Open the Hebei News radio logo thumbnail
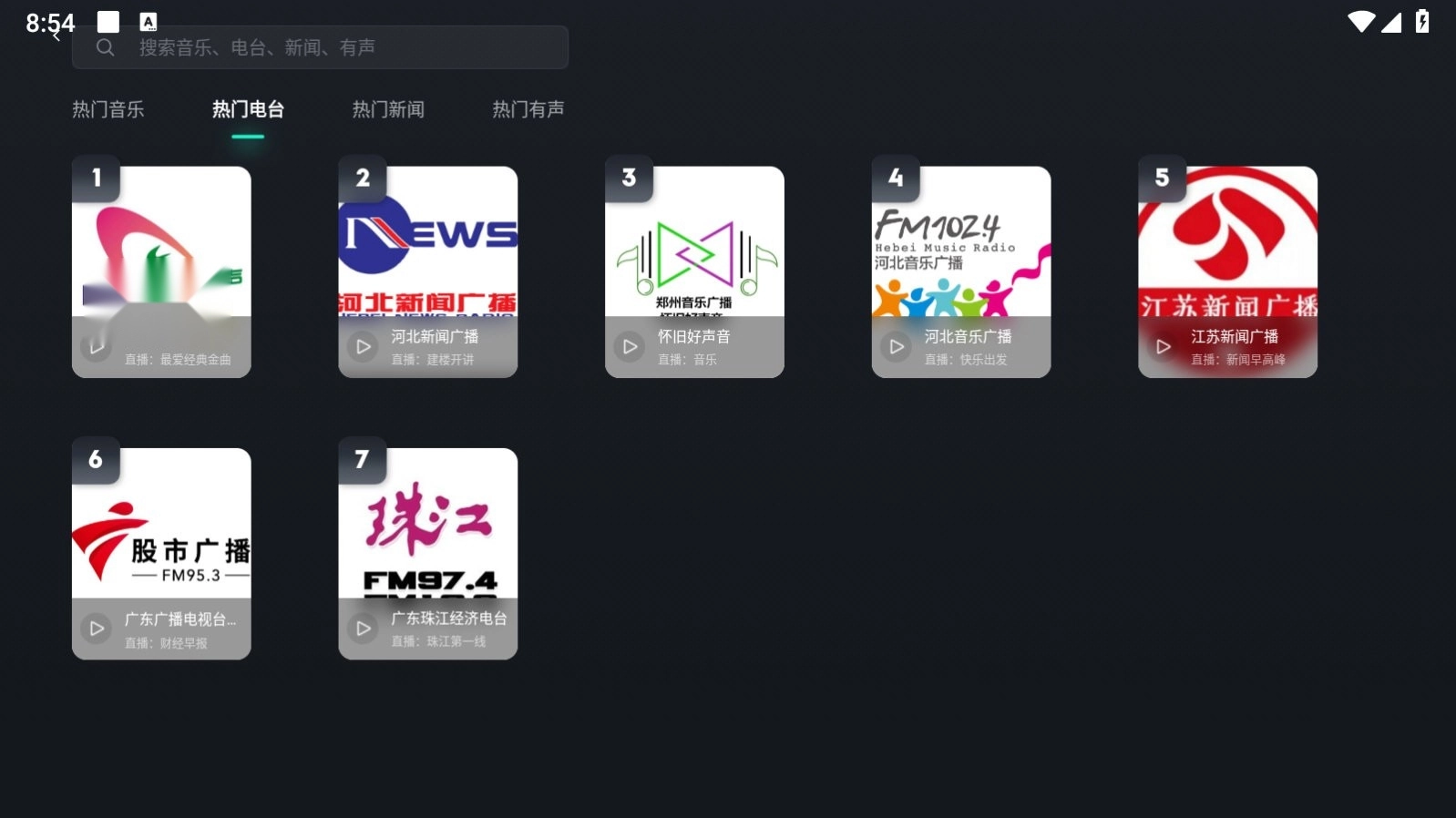The width and height of the screenshot is (1456, 818). pyautogui.click(x=428, y=241)
